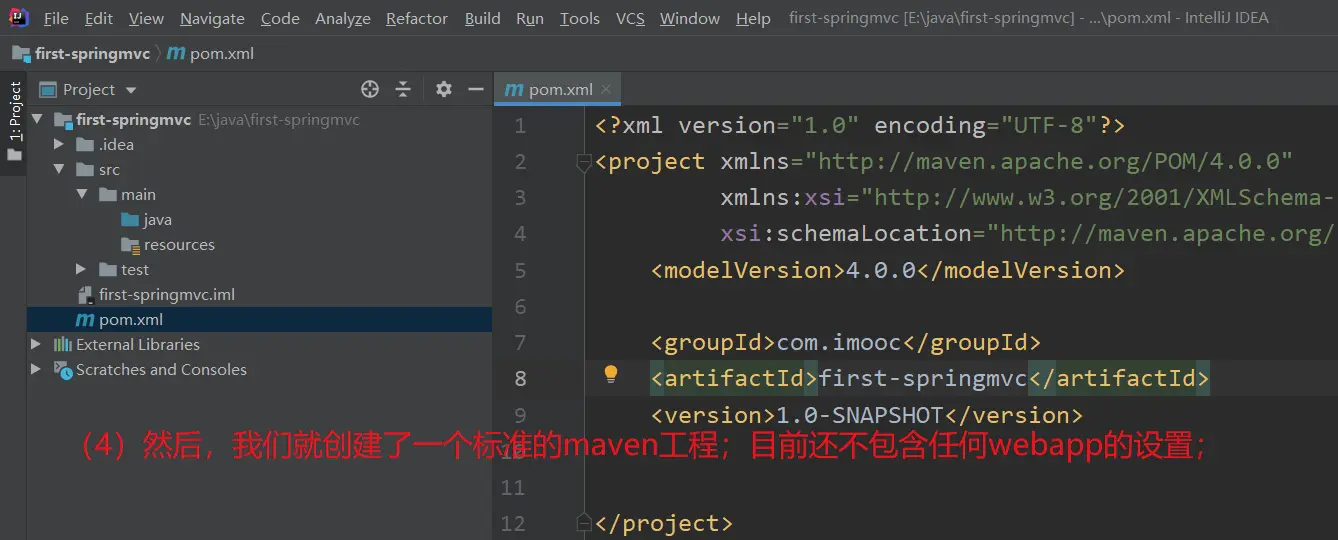The height and width of the screenshot is (540, 1338).
Task: Toggle the 1: Project tool window tab
Action: [x=14, y=122]
